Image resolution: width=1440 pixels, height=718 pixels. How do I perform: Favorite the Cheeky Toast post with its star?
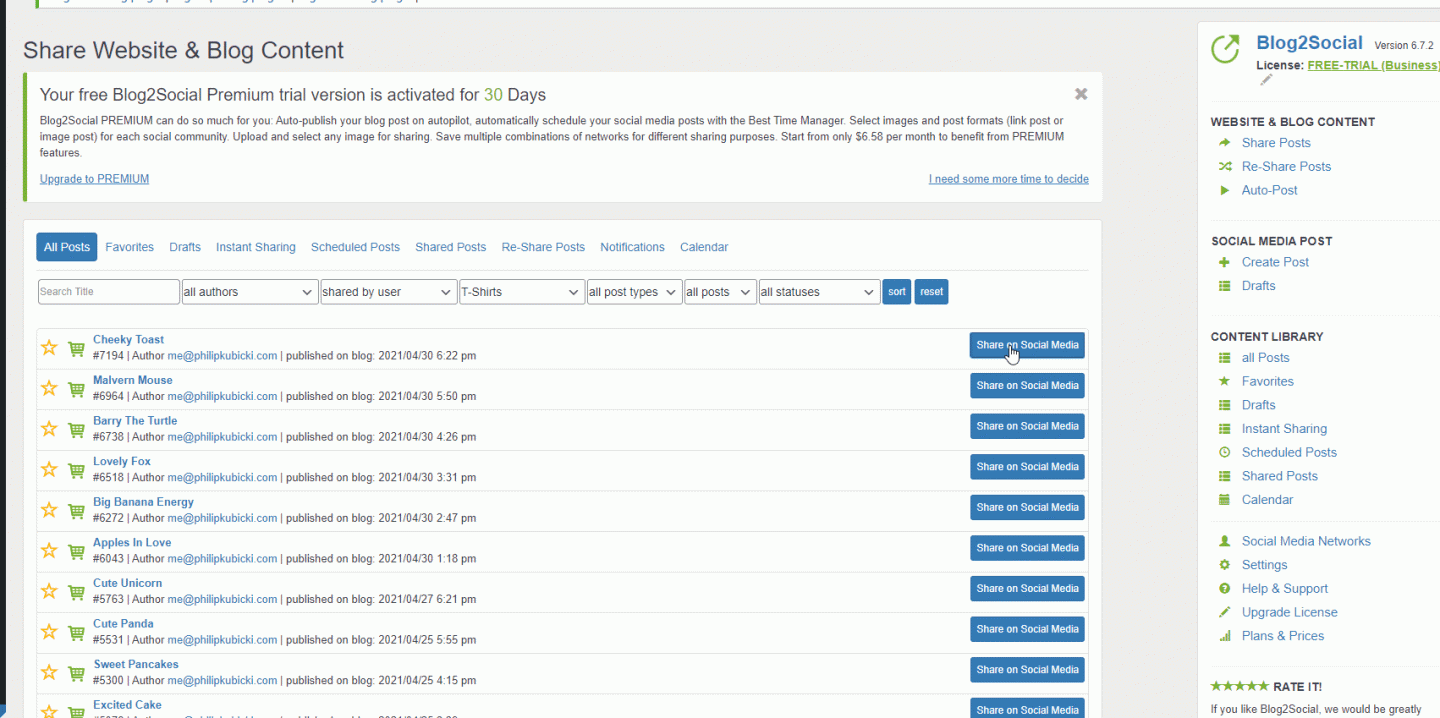pyautogui.click(x=49, y=348)
